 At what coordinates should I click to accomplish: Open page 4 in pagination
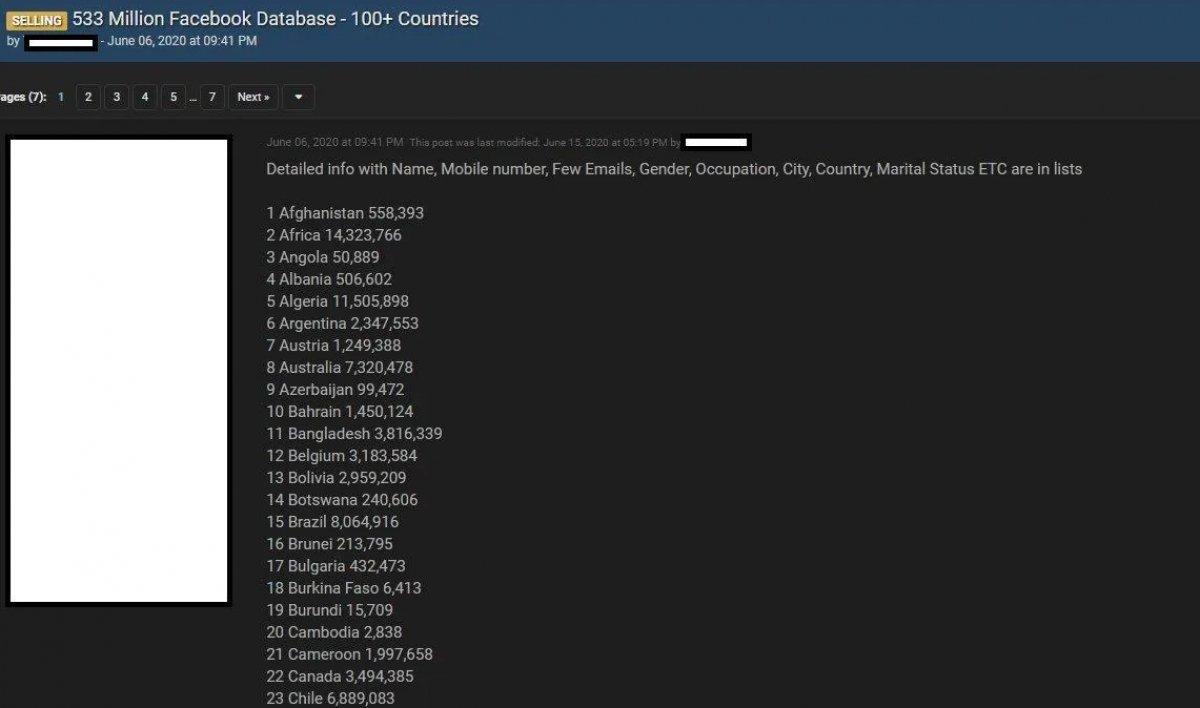pos(145,97)
